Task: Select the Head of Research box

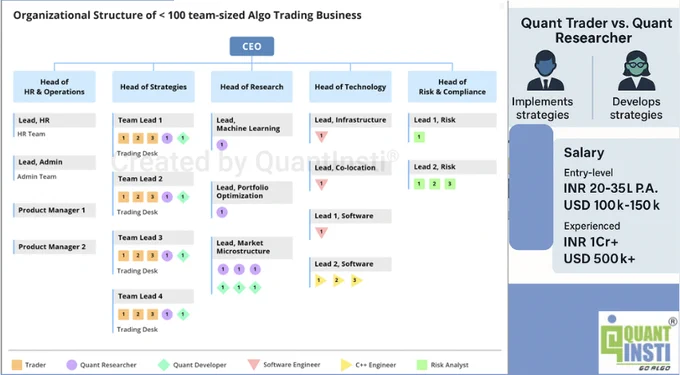Action: point(252,87)
